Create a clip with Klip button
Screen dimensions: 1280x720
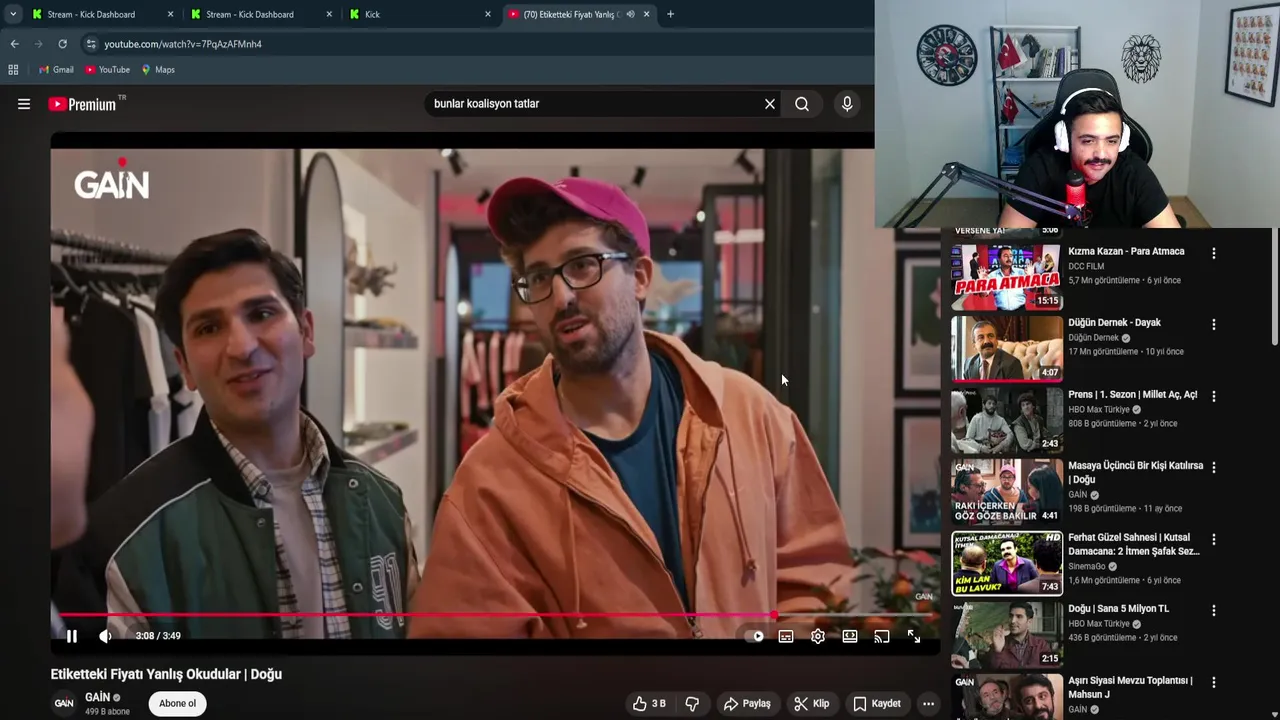click(x=811, y=704)
